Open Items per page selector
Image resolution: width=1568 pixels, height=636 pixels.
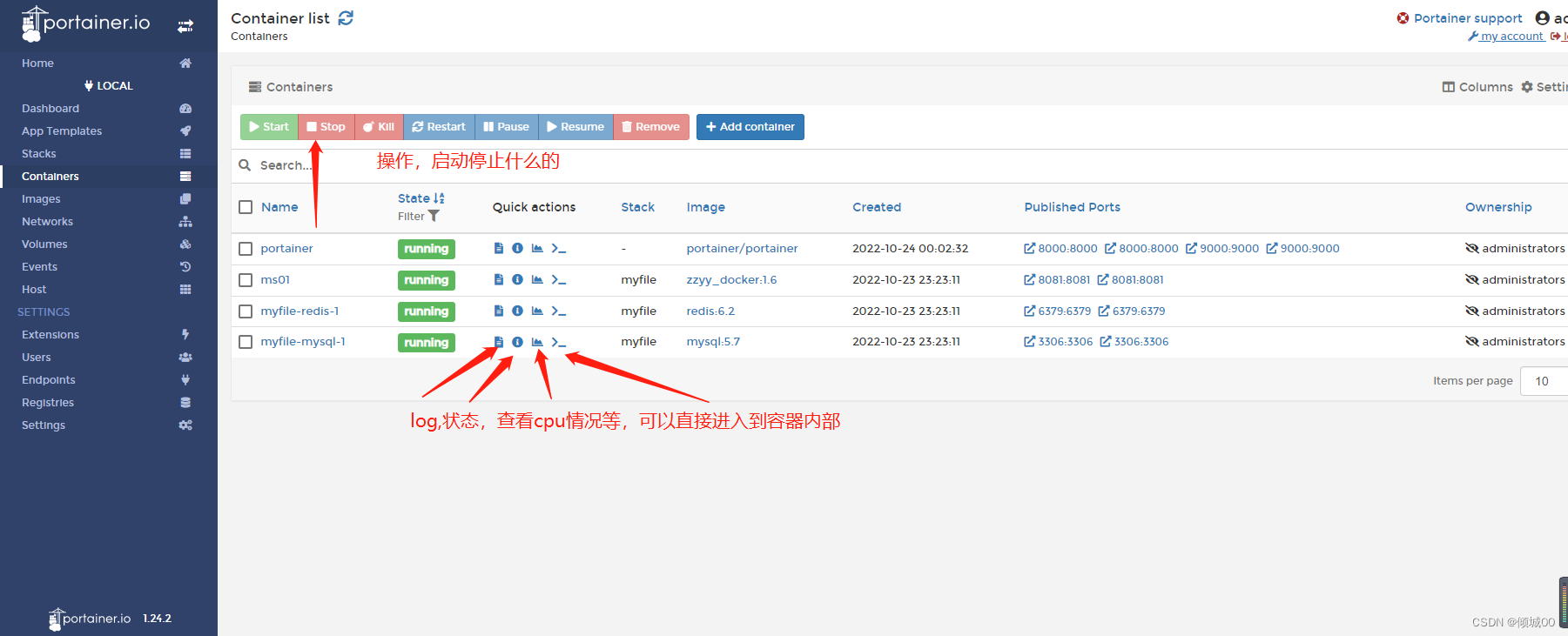coord(1544,381)
